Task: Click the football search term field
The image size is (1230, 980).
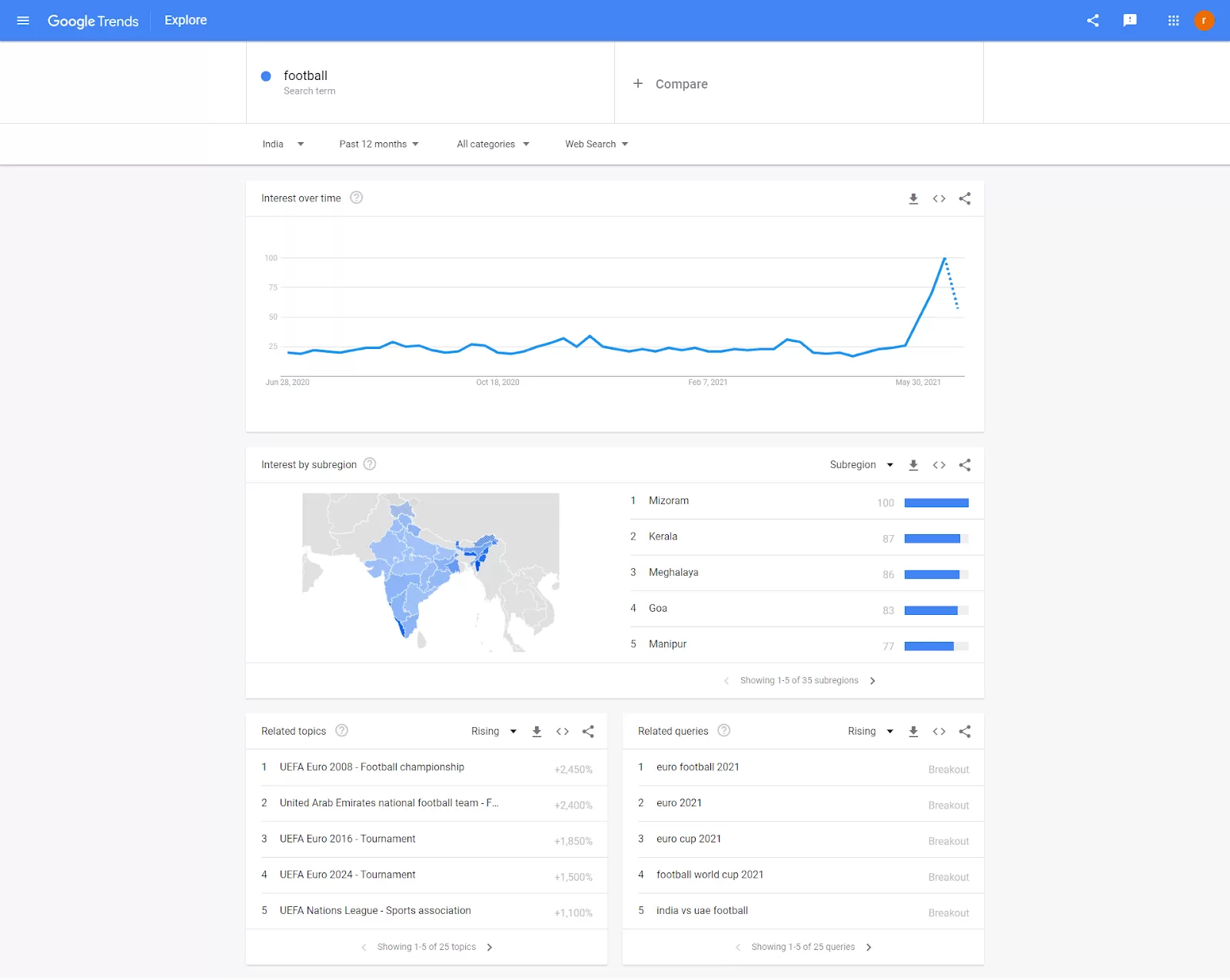Action: (x=430, y=82)
